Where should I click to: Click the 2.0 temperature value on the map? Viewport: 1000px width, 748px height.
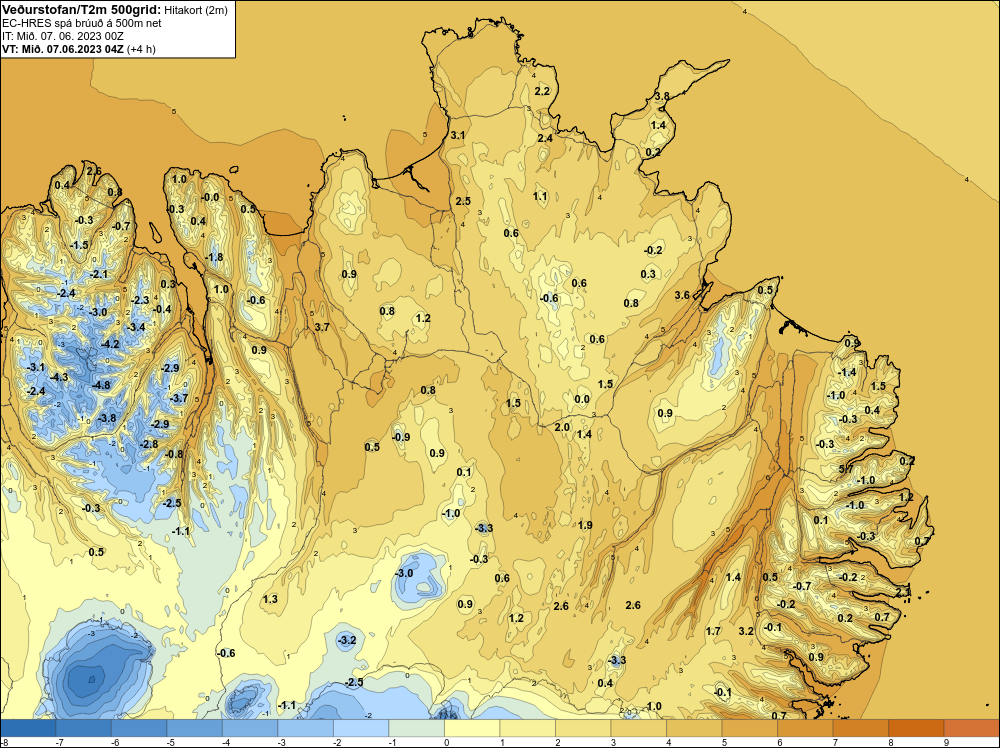tap(562, 427)
